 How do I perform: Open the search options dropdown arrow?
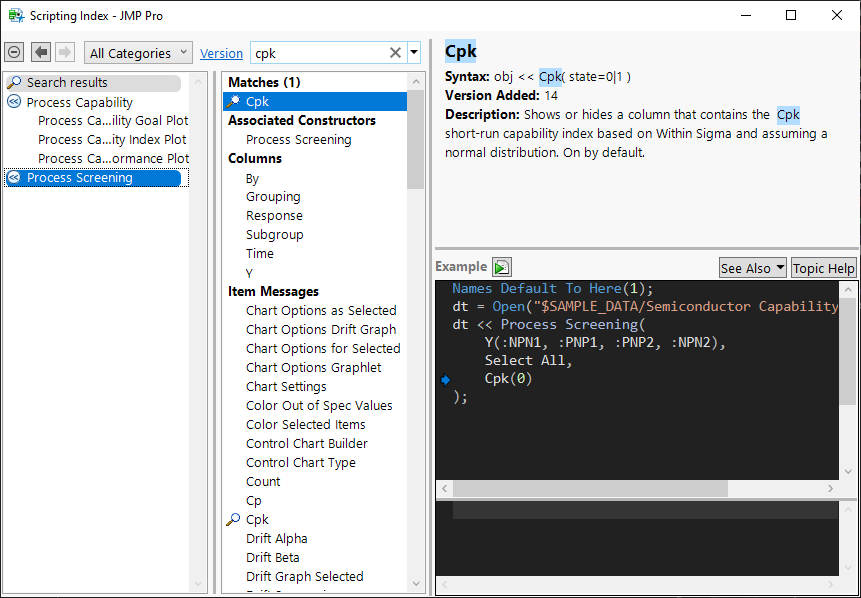point(414,53)
